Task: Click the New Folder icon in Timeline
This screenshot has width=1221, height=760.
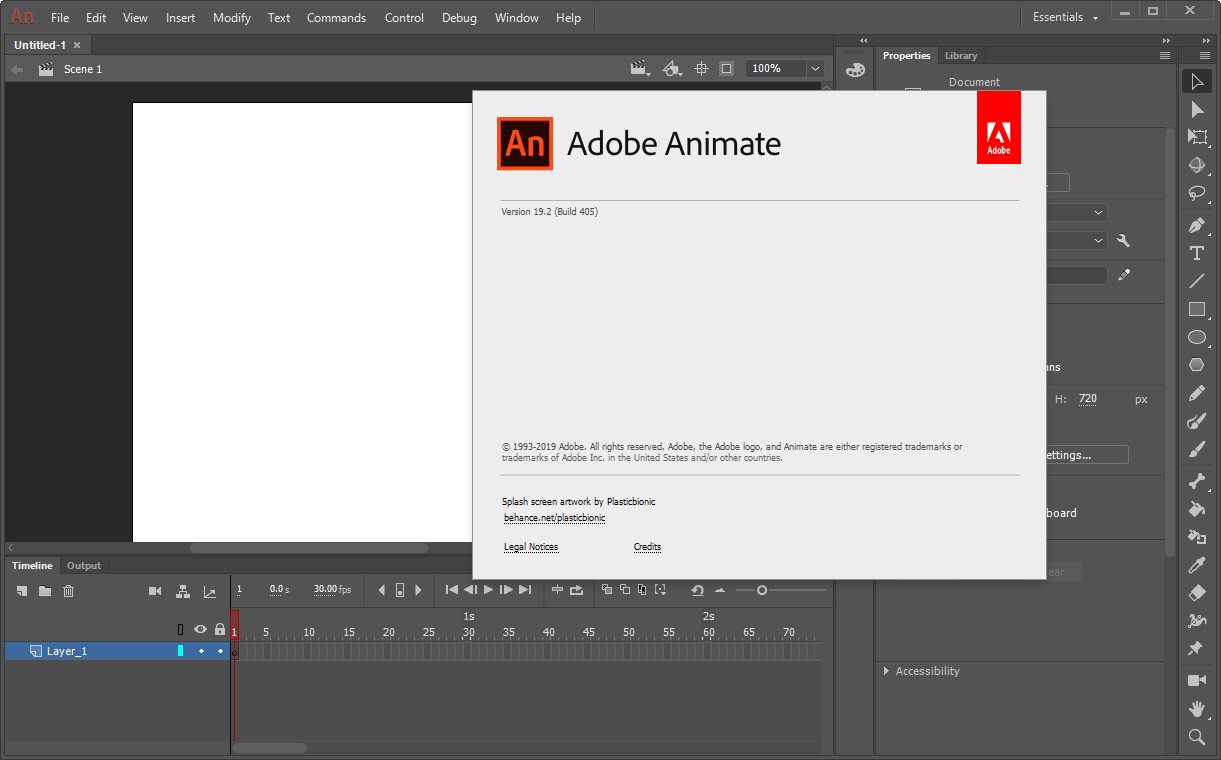Action: coord(45,591)
